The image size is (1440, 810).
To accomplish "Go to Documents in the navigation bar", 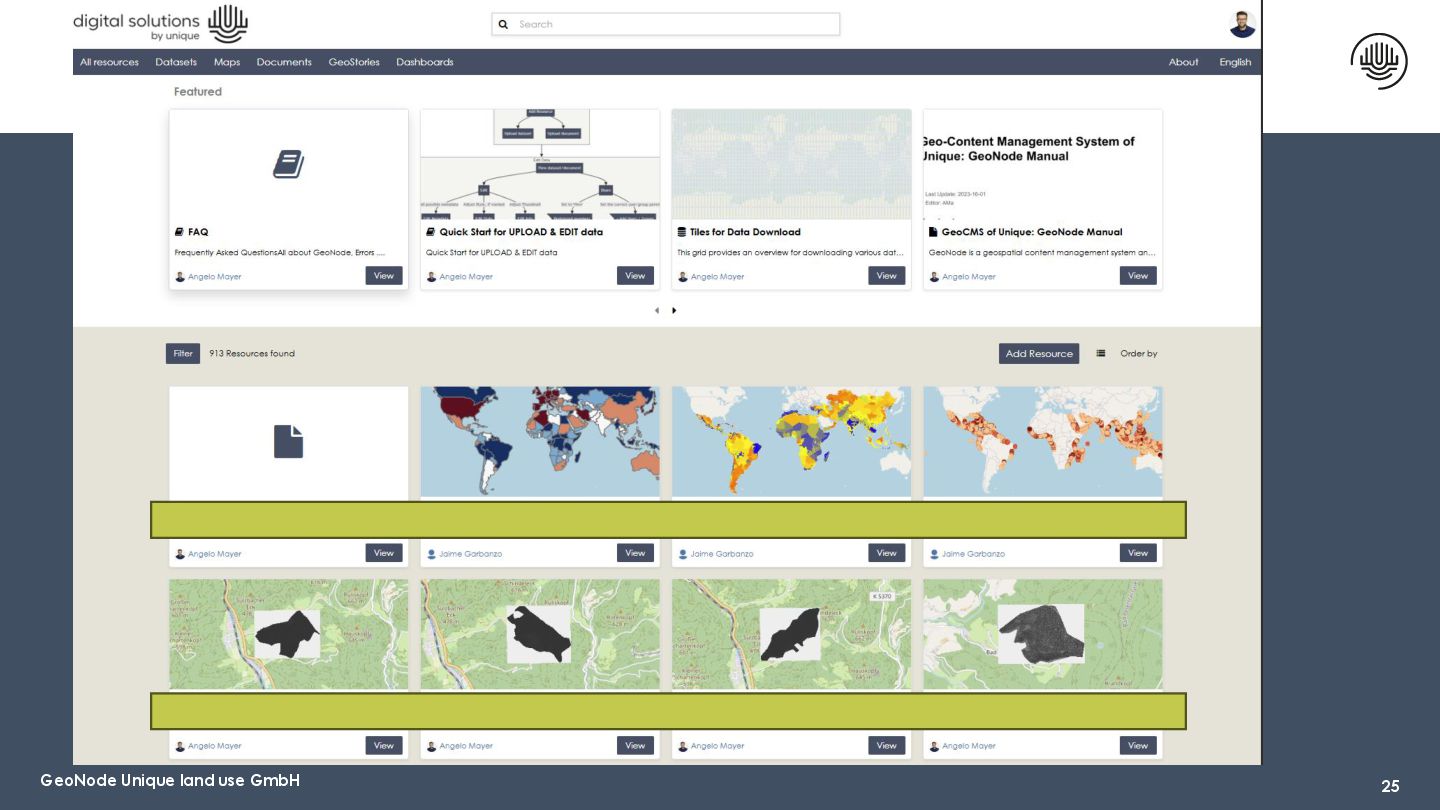I will [284, 62].
